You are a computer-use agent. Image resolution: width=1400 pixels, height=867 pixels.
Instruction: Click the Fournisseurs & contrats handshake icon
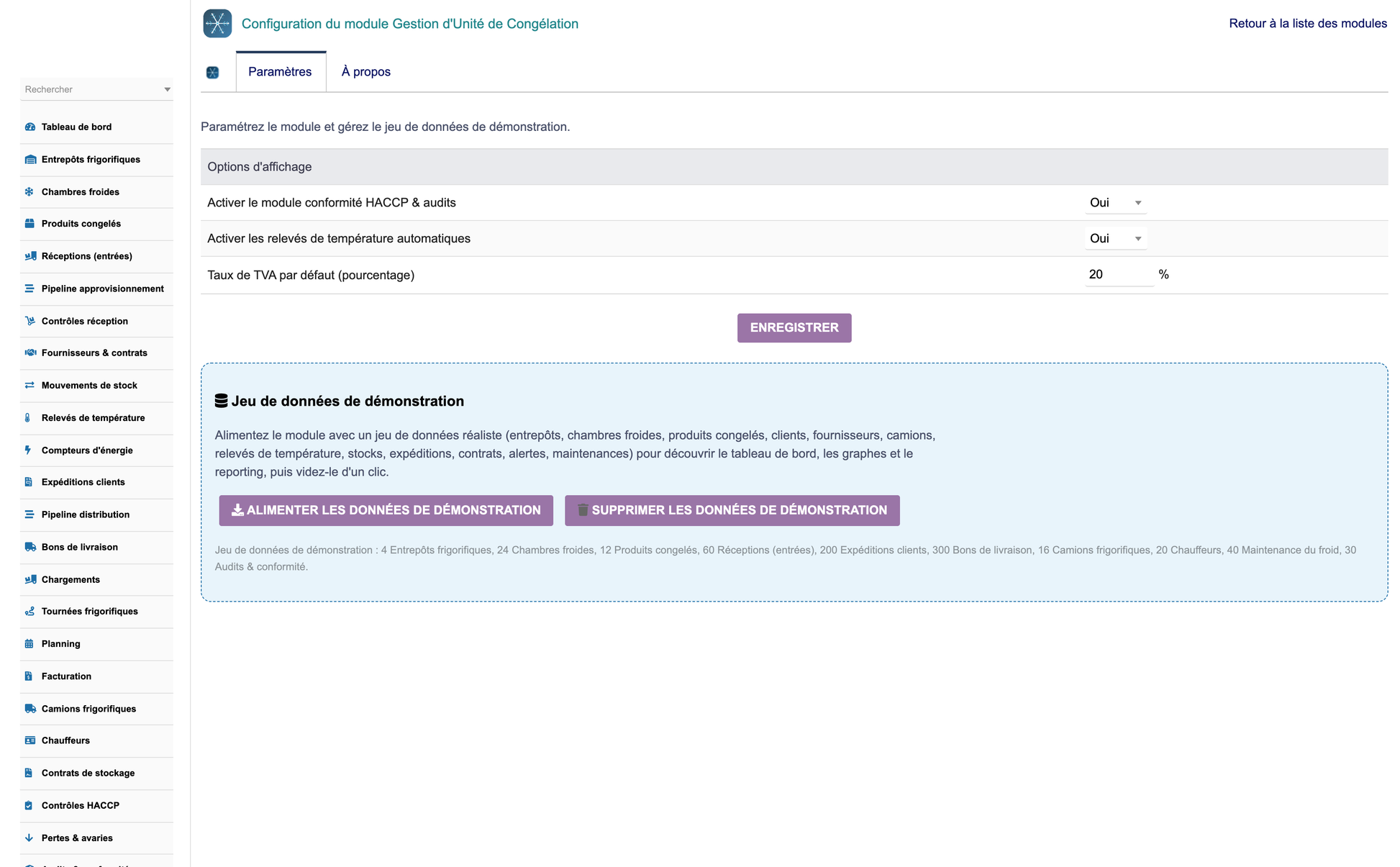[x=29, y=353]
